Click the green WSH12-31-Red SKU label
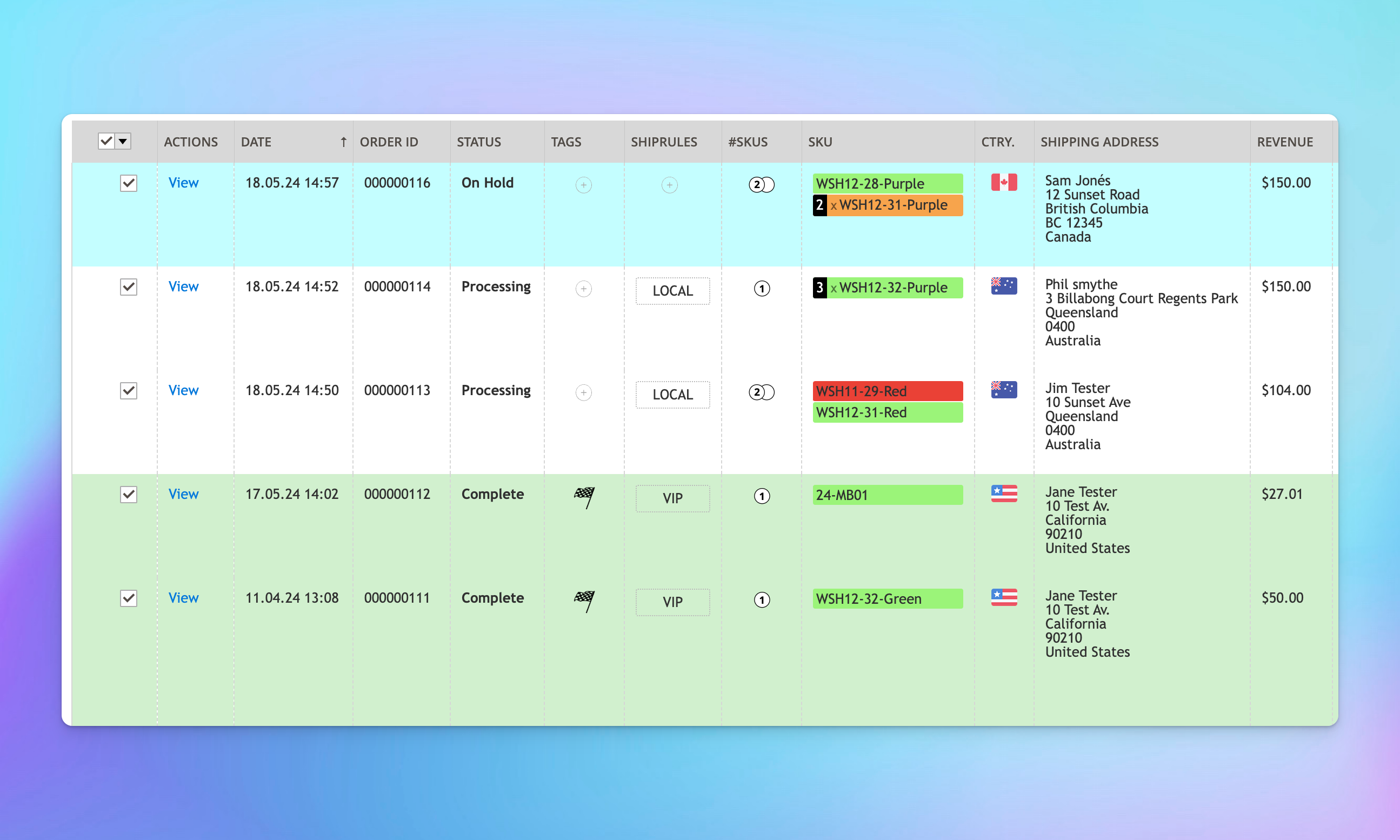The width and height of the screenshot is (1400, 840). [888, 412]
